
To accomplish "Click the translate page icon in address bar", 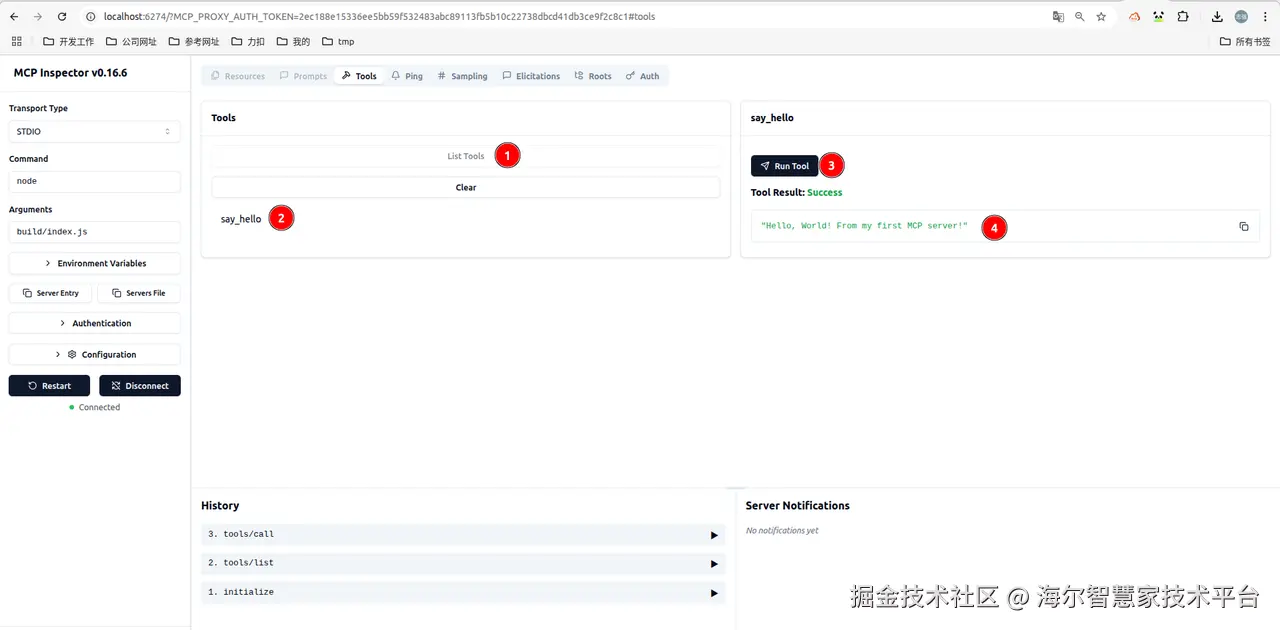I will (1058, 17).
